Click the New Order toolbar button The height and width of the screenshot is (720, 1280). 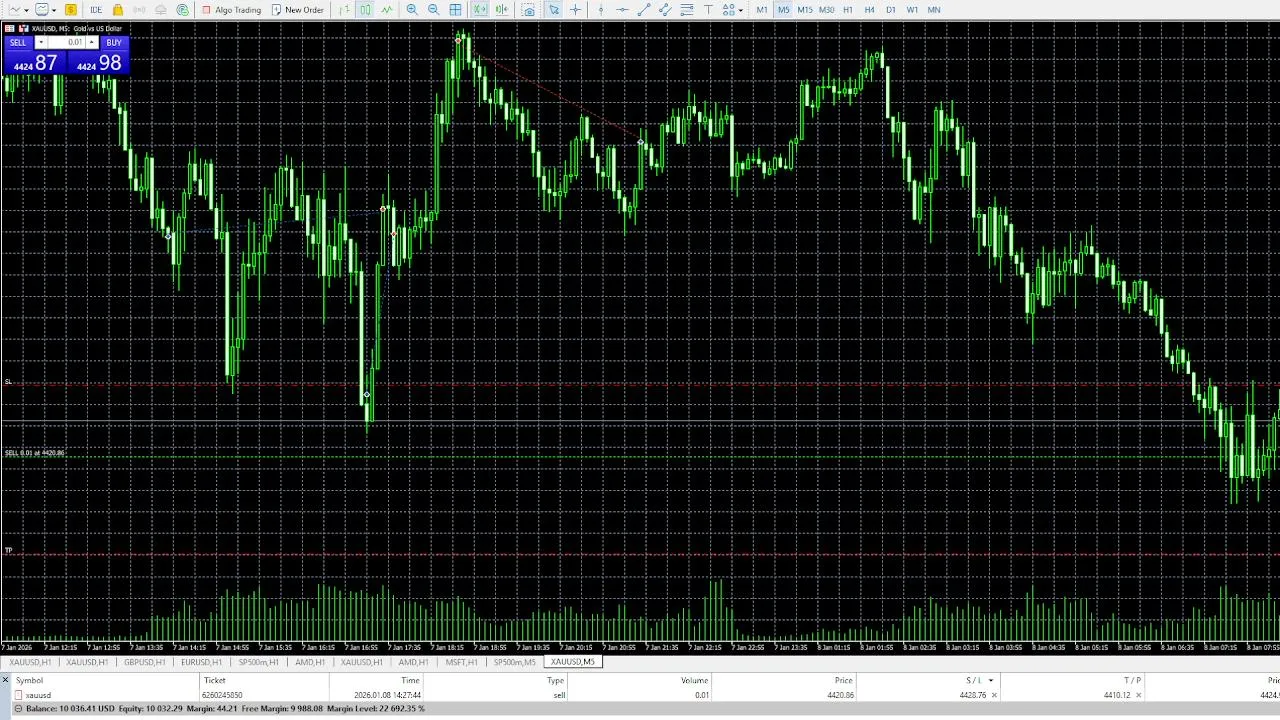298,10
